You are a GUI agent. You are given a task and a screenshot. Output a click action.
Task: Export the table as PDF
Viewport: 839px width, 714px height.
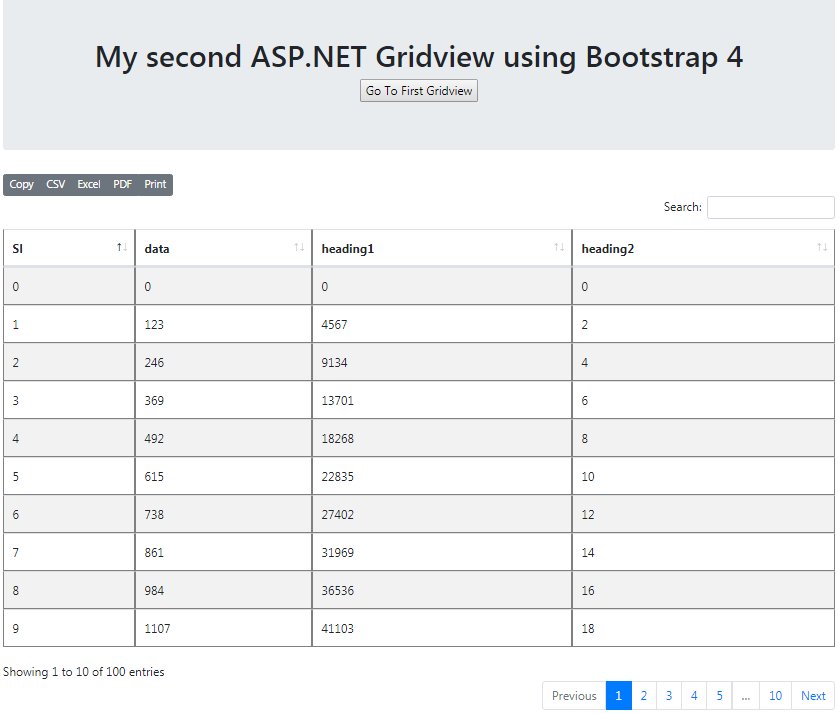123,185
